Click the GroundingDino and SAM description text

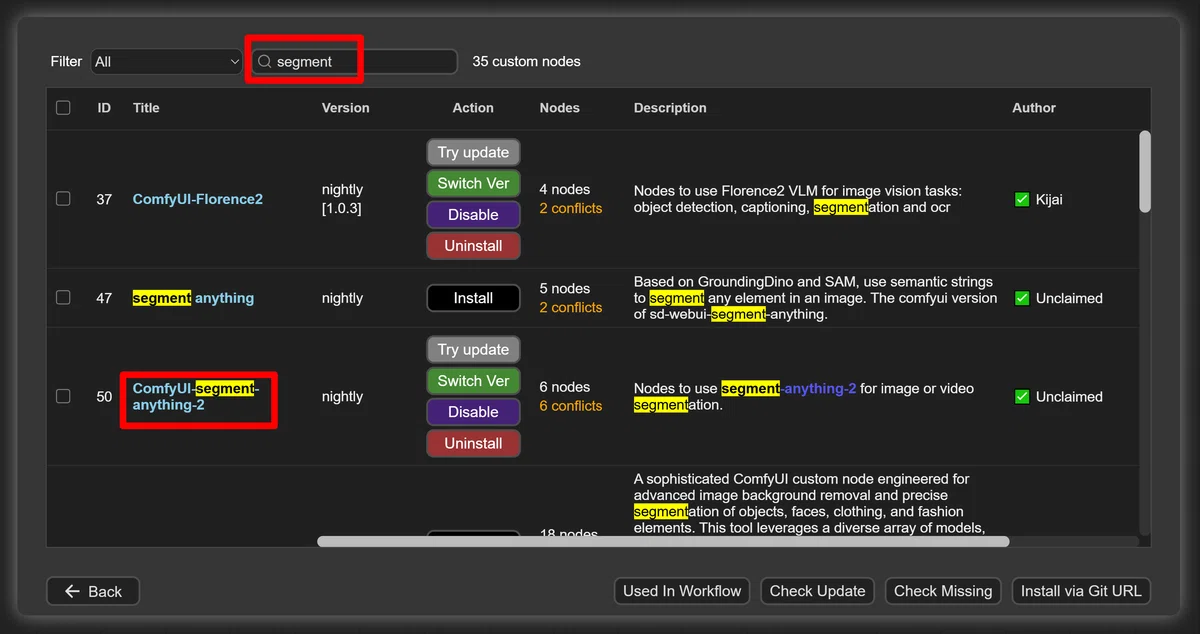pyautogui.click(x=815, y=298)
